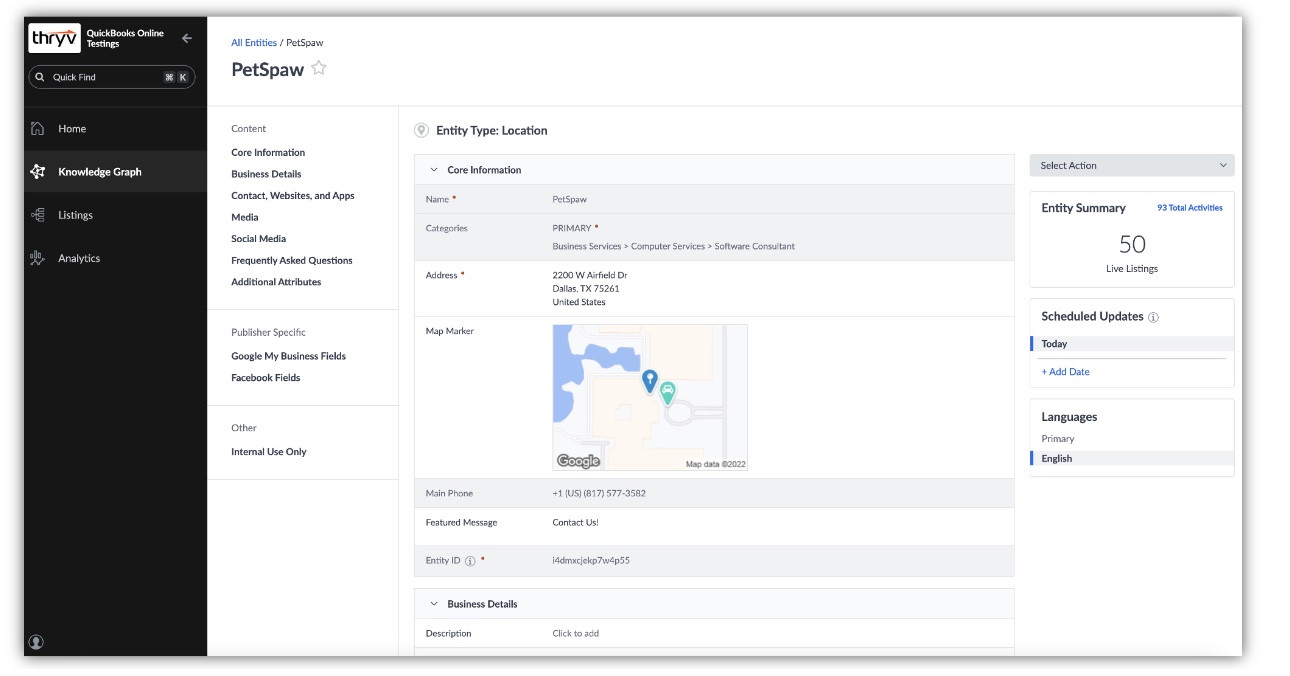Open Internal Use Only section
The height and width of the screenshot is (676, 1290).
point(269,452)
